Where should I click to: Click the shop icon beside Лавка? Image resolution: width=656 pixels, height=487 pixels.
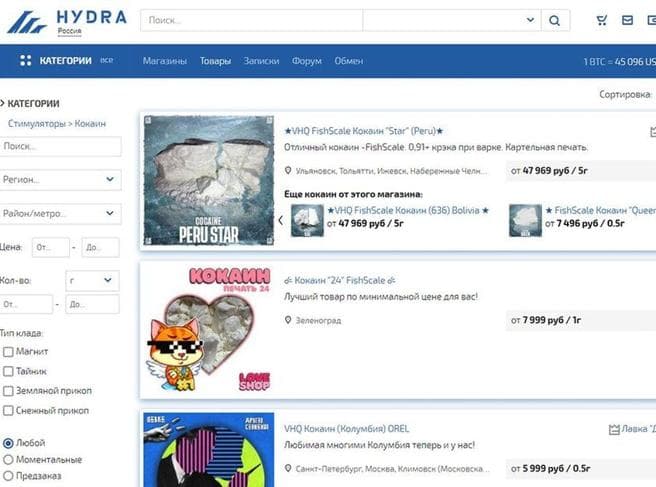tap(614, 429)
